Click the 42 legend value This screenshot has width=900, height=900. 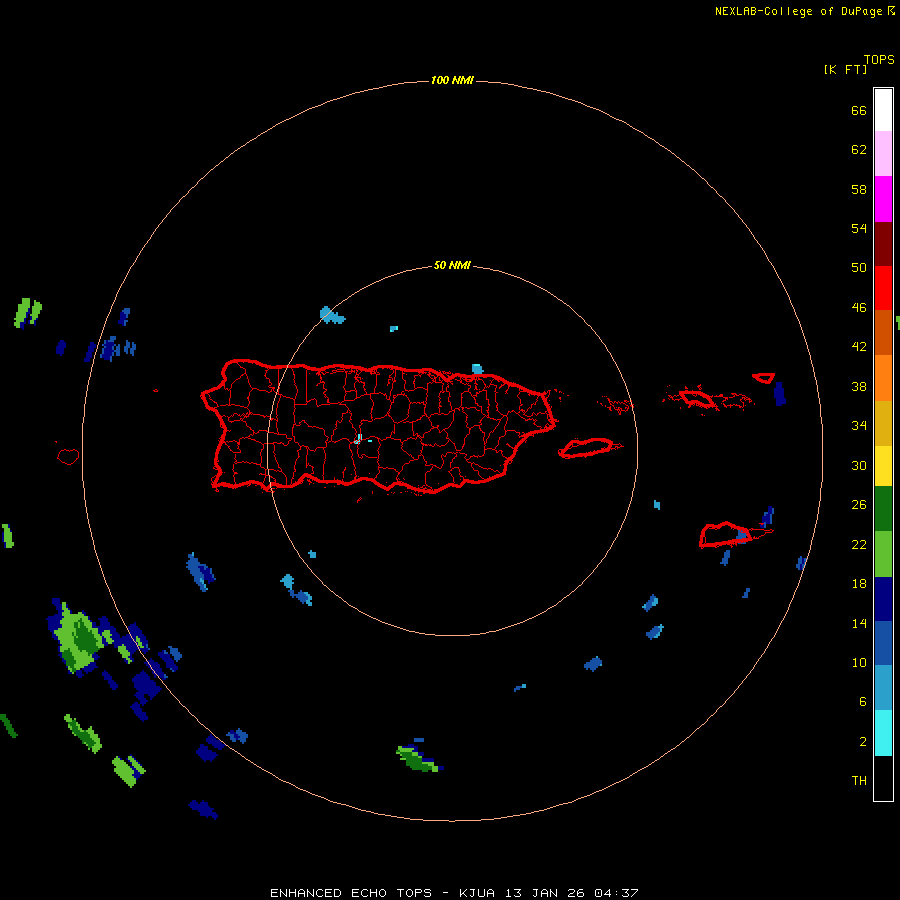(859, 347)
